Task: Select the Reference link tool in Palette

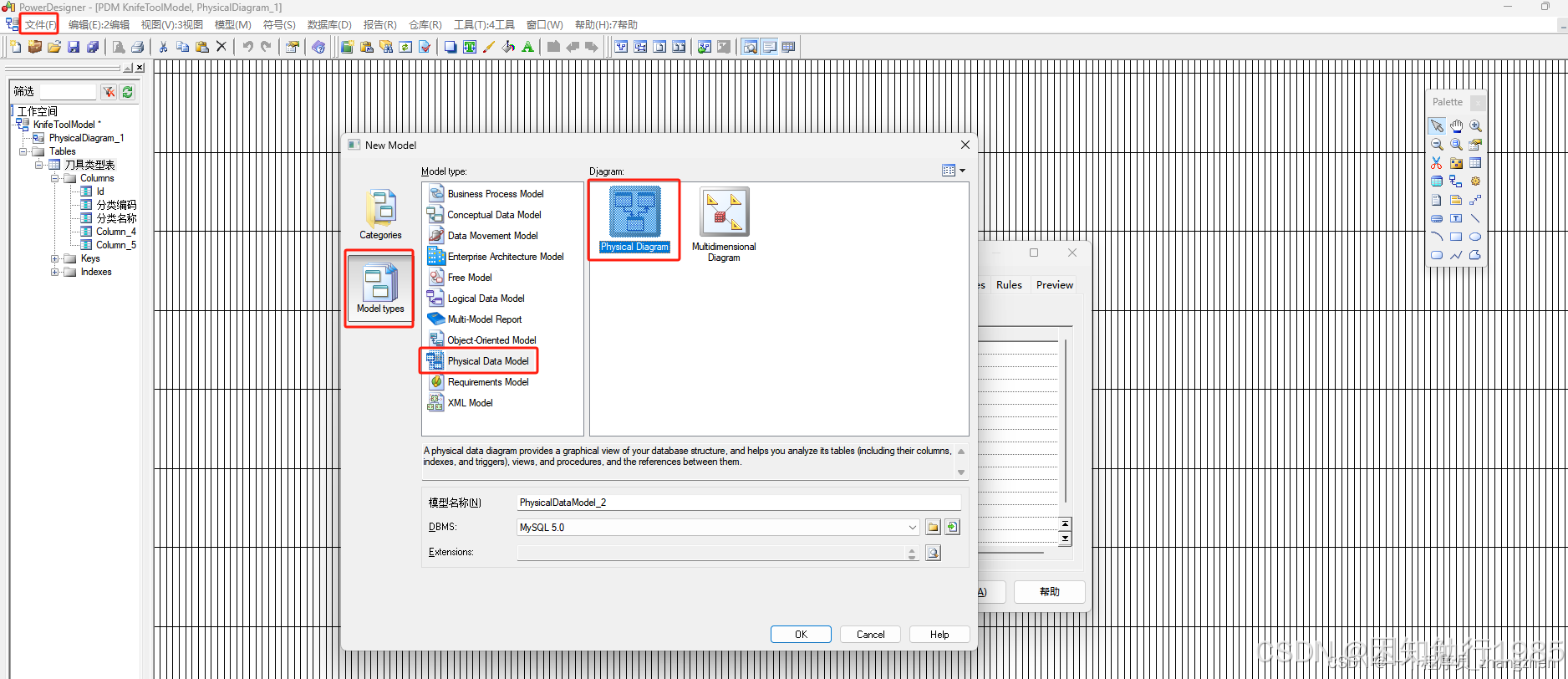Action: click(x=1456, y=181)
